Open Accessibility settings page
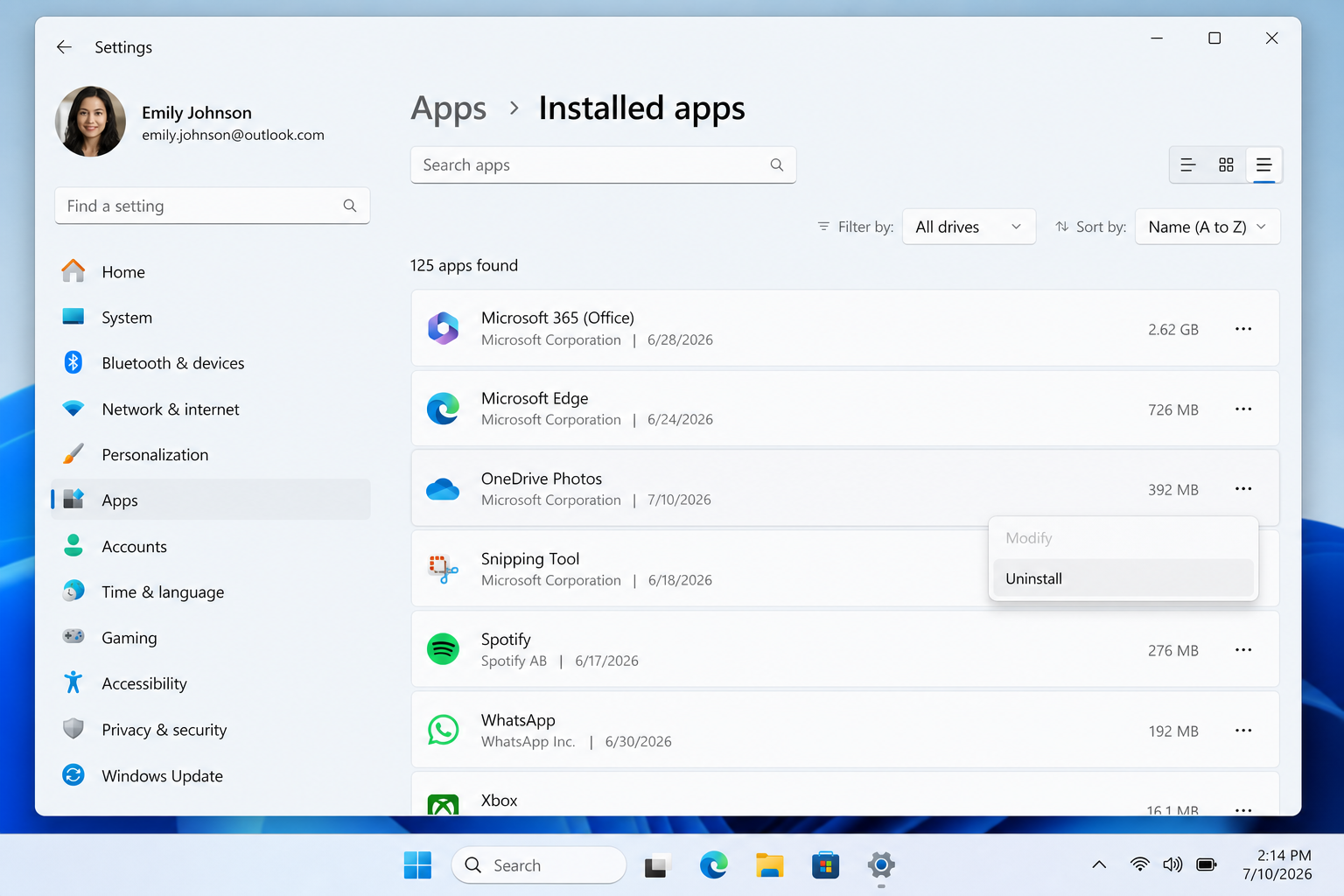 [210, 683]
